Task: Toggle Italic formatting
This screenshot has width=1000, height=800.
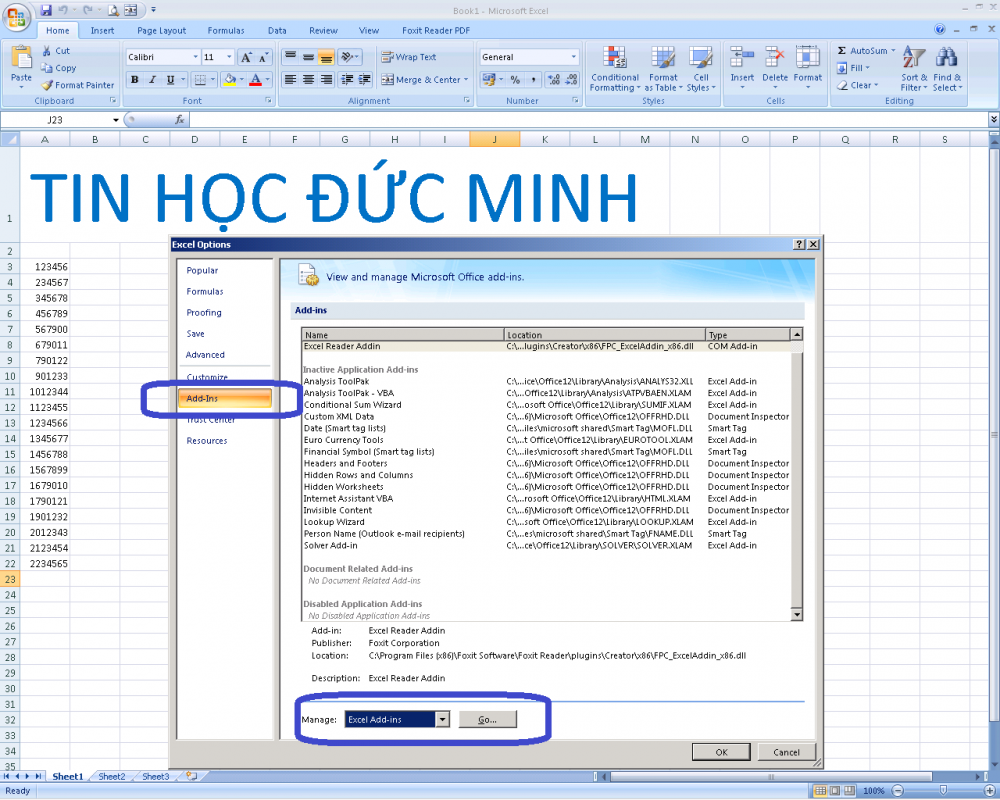Action: coord(152,80)
